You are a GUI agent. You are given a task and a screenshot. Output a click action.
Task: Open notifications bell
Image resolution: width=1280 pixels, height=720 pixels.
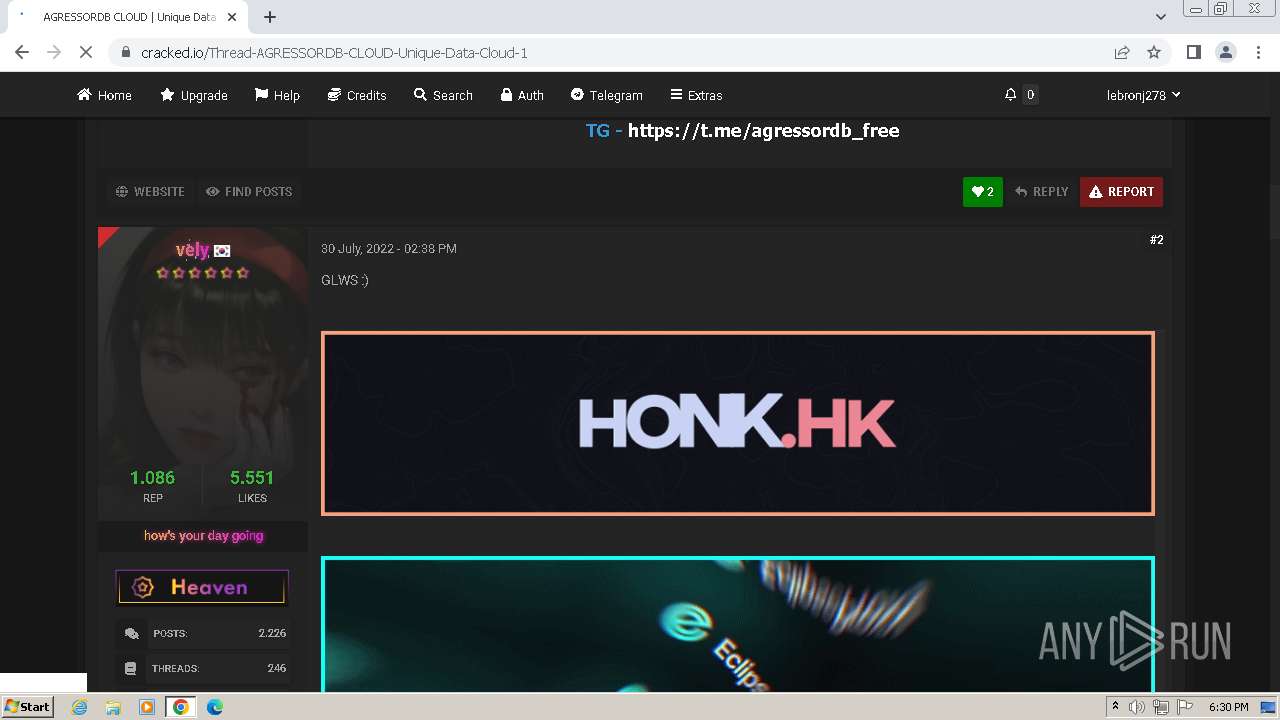click(1010, 94)
